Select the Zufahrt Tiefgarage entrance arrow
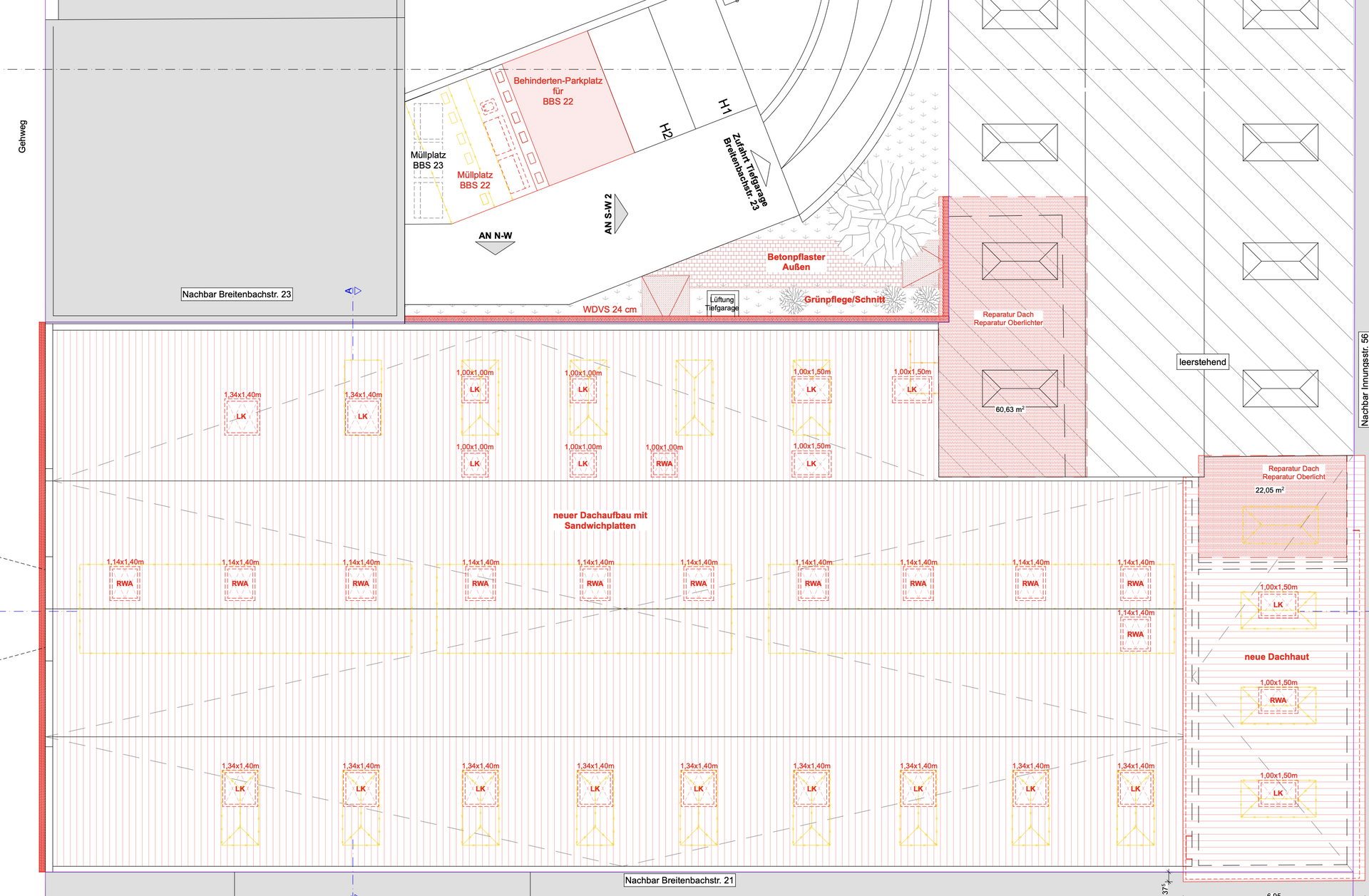Screen dimensions: 1369x896 pos(762,168)
